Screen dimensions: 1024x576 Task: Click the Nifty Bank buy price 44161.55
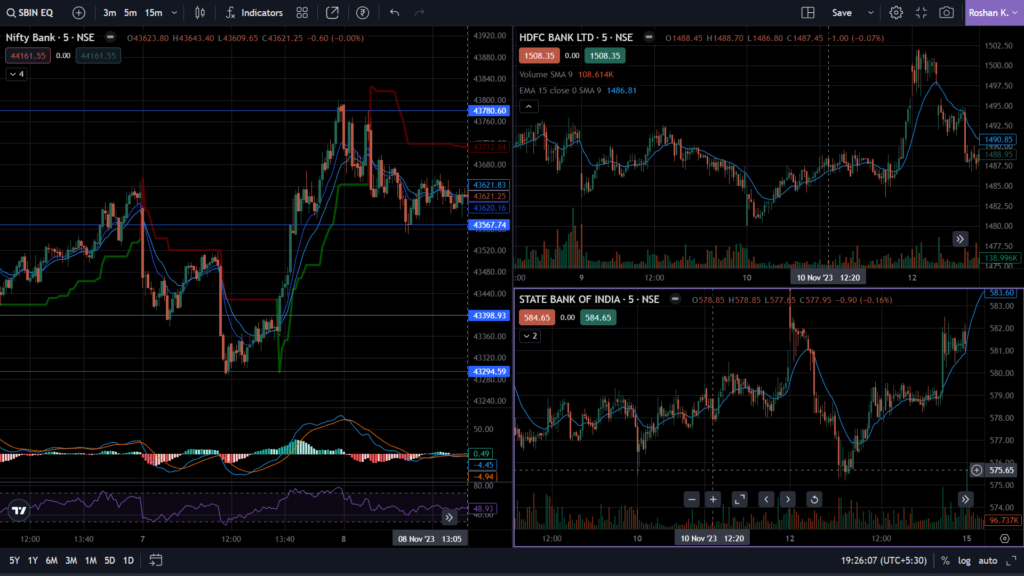coord(98,56)
